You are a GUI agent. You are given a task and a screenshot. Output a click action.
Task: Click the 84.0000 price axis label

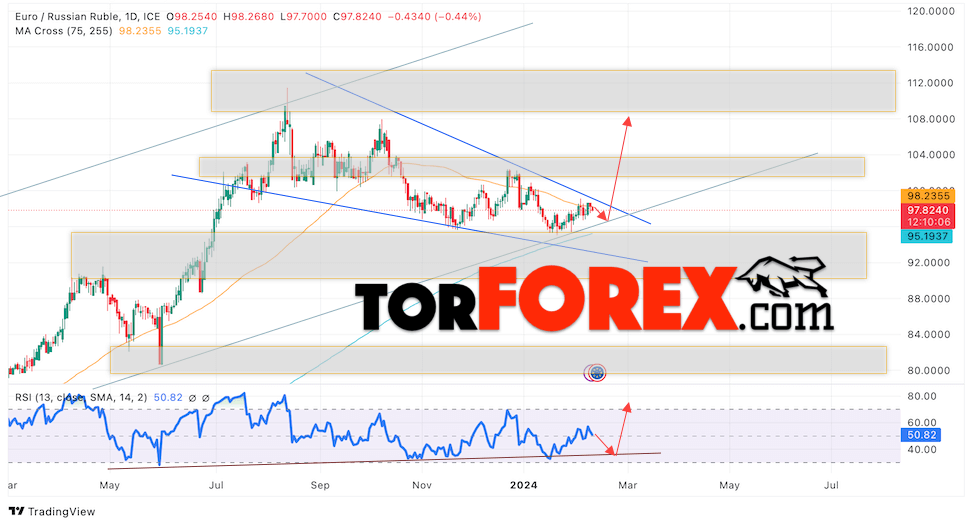click(928, 335)
